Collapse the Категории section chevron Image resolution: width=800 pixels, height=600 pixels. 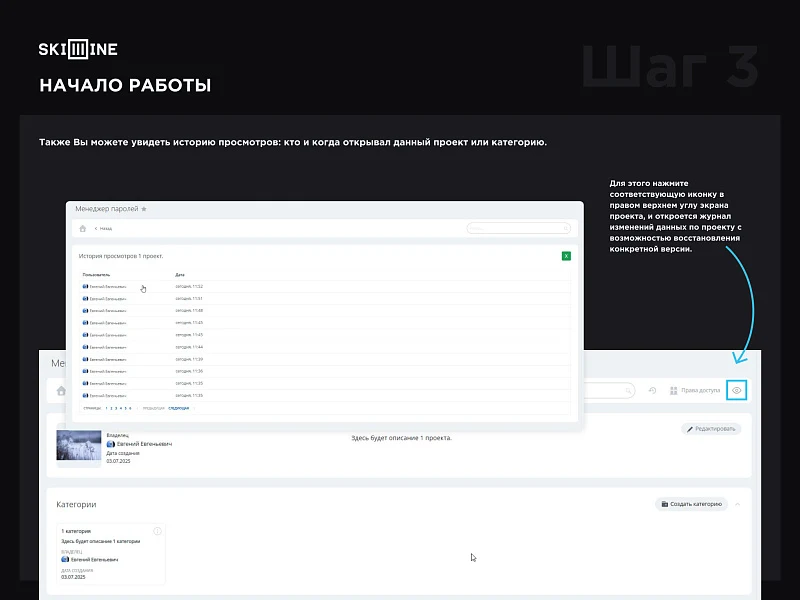point(738,504)
